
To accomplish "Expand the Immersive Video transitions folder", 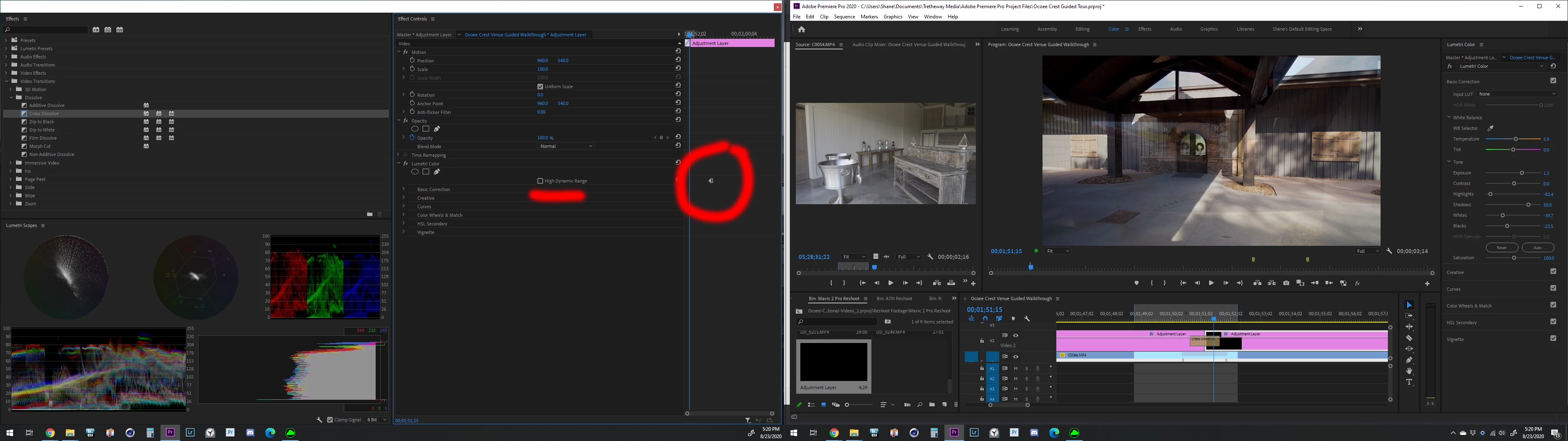I will (x=11, y=163).
